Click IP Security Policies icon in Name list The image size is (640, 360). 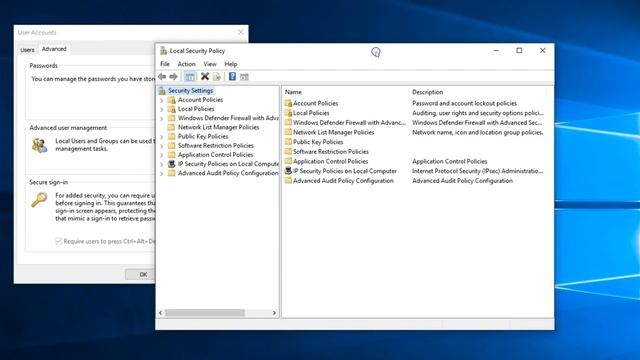click(x=288, y=171)
